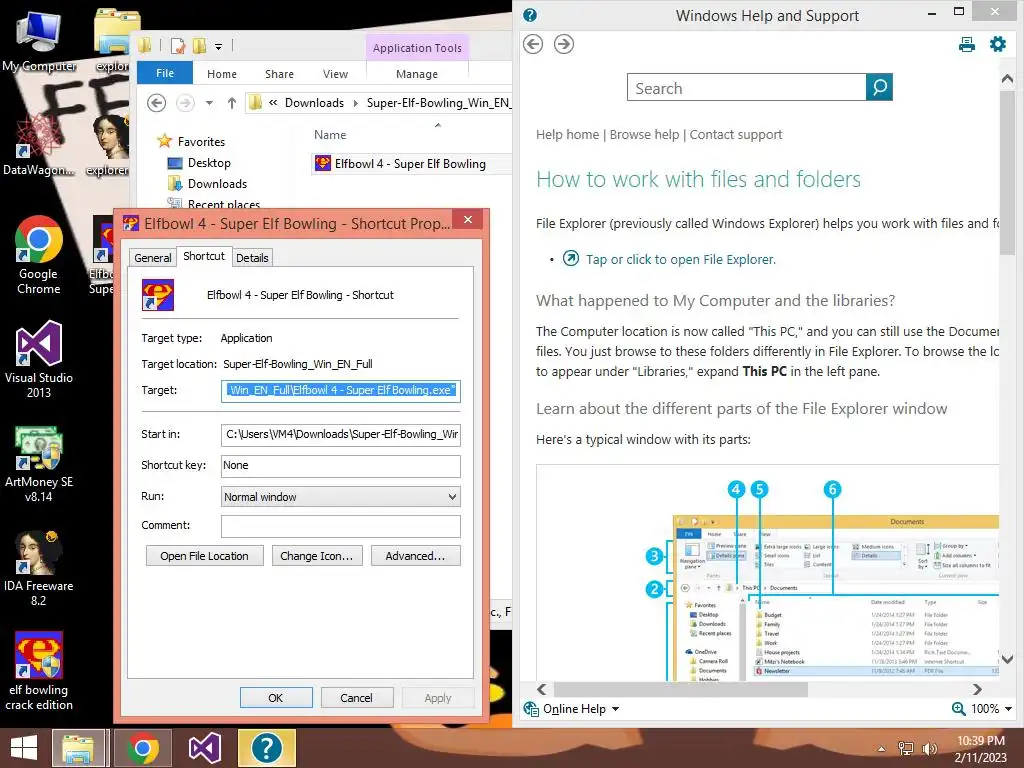The image size is (1024, 768).
Task: Click the Start in field
Action: coord(340,434)
